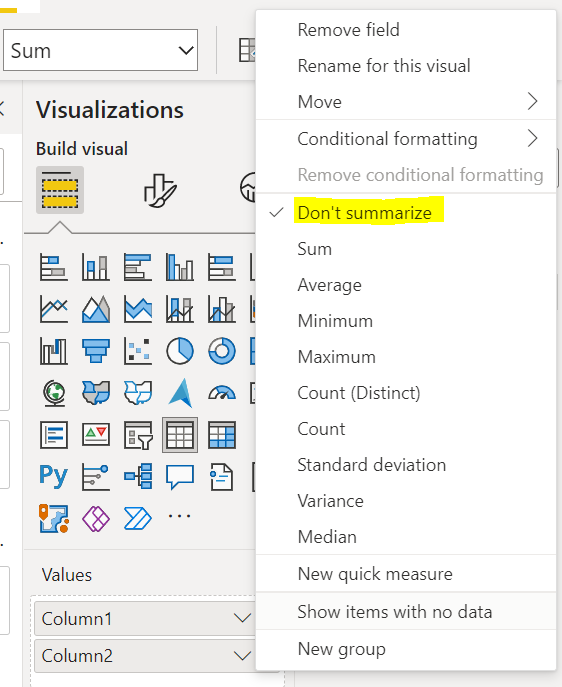Choose the Line chart visual
Viewport: 562px width, 687px height.
coord(53,309)
